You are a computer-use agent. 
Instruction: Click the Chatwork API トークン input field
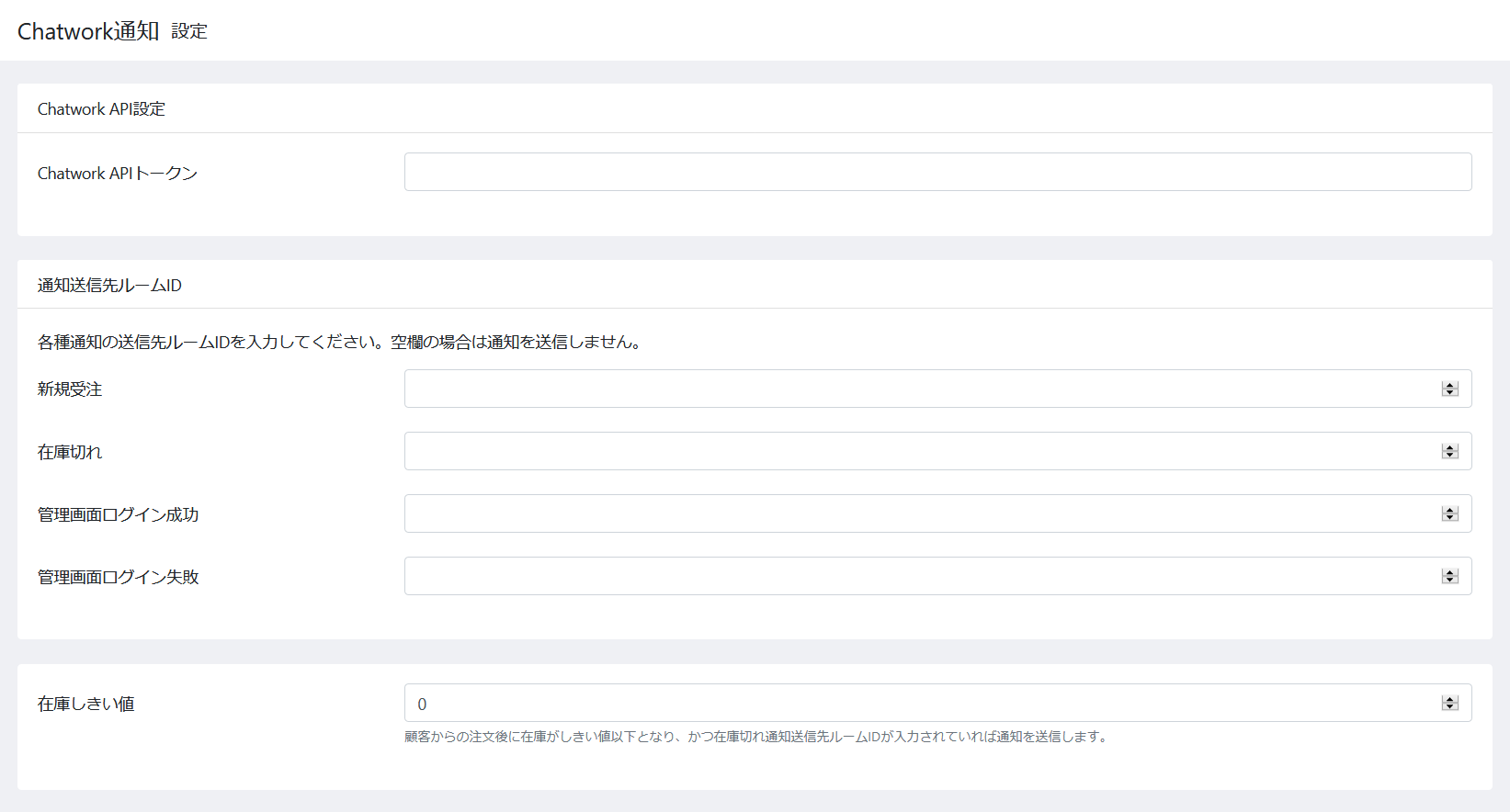pyautogui.click(x=937, y=172)
